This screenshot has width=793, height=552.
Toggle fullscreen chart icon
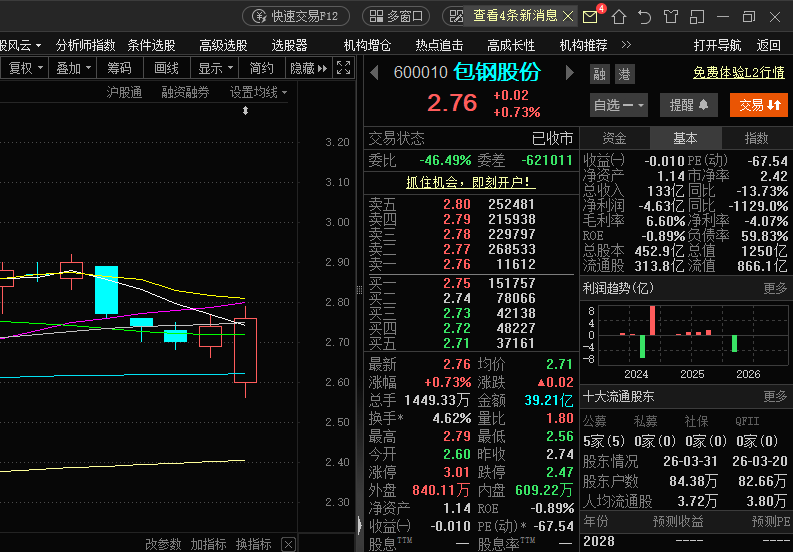pyautogui.click(x=343, y=68)
